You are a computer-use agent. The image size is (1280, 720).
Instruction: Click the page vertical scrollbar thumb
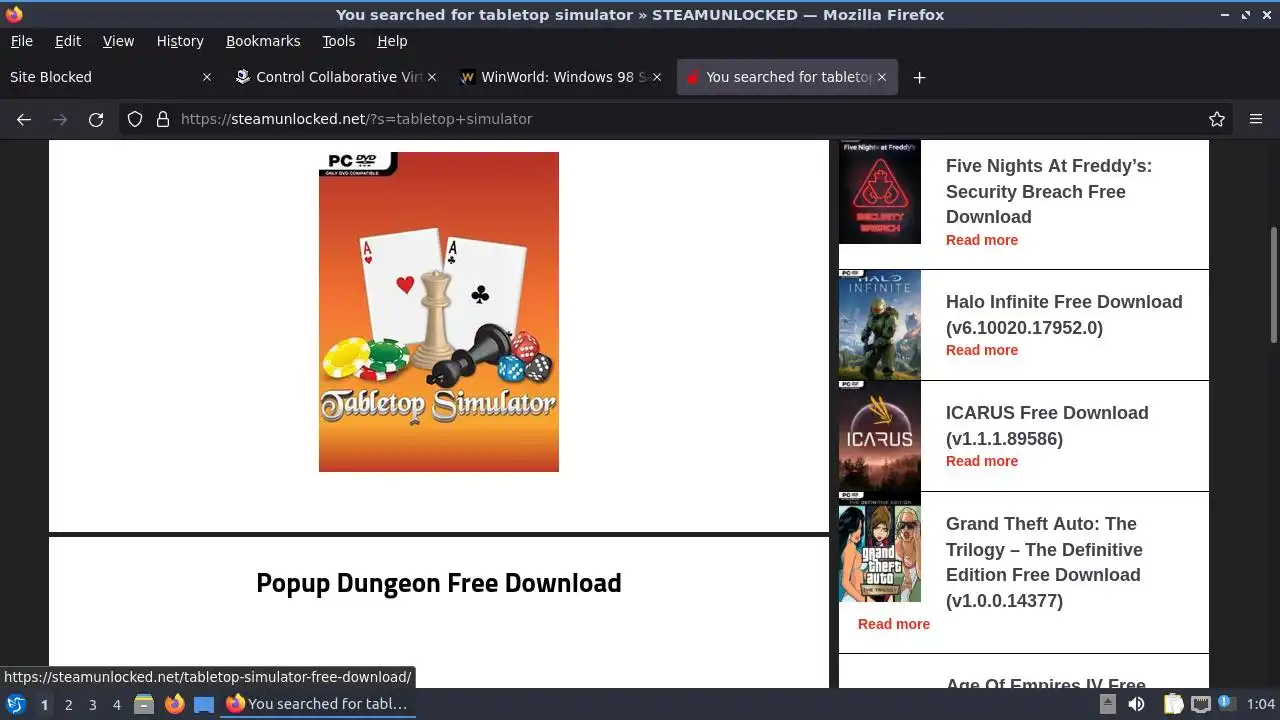(1274, 285)
